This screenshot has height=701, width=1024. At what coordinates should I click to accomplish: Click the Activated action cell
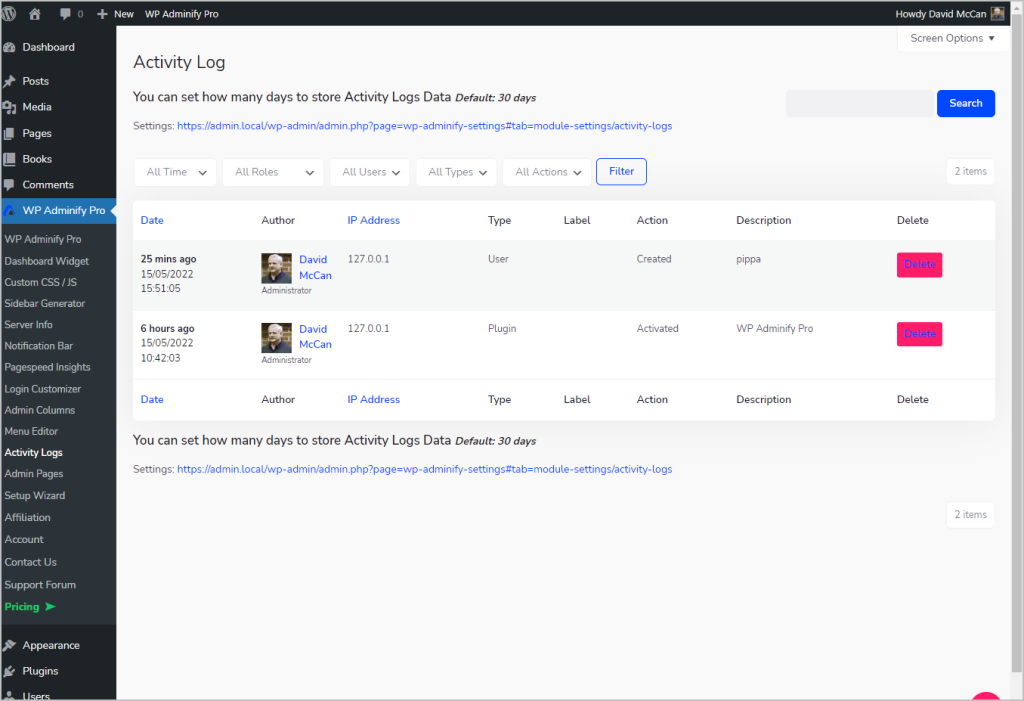658,329
